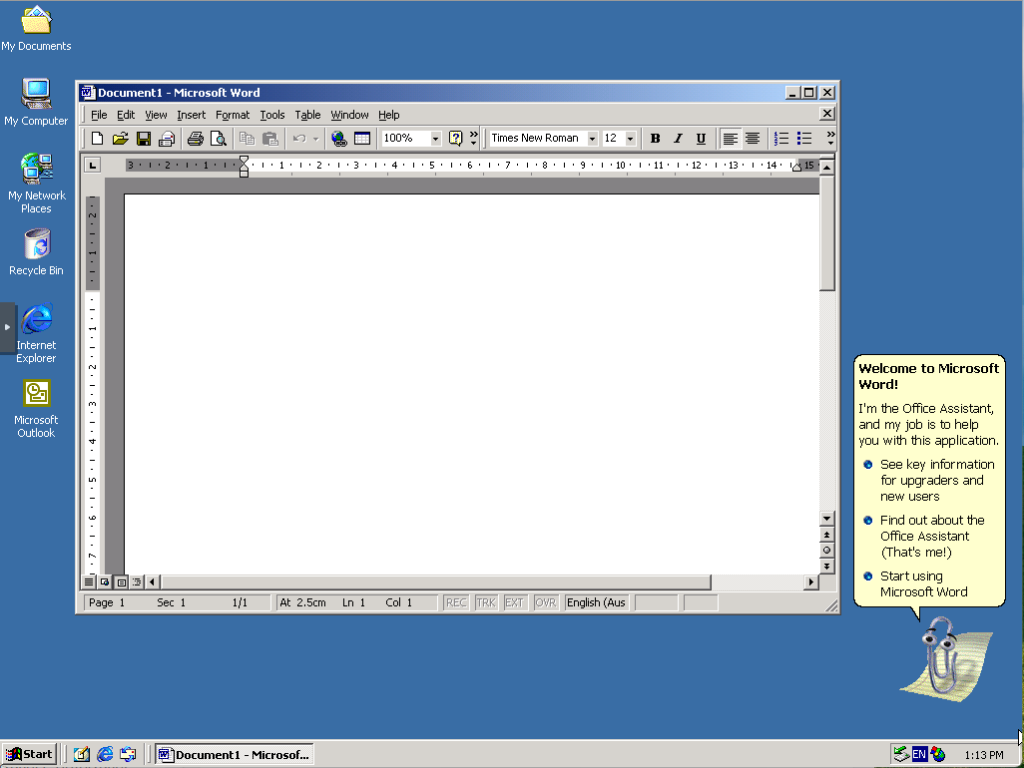Open Print Preview from the toolbar
The width and height of the screenshot is (1024, 768).
[x=219, y=138]
